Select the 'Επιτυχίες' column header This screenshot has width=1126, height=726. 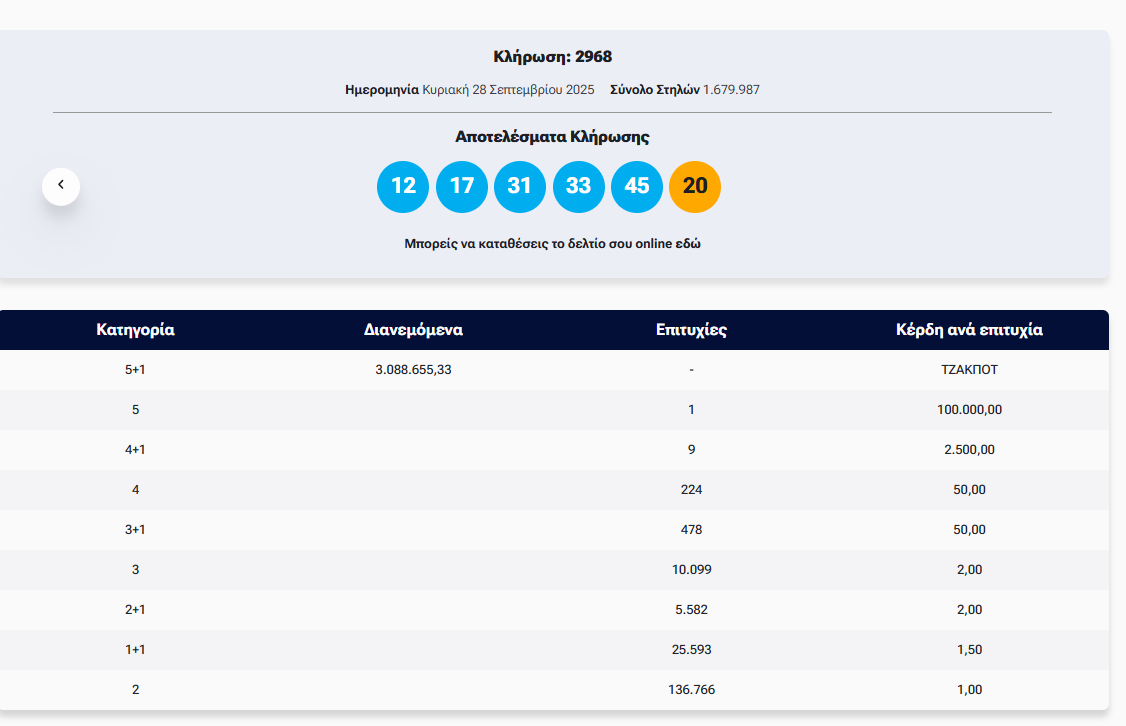691,330
